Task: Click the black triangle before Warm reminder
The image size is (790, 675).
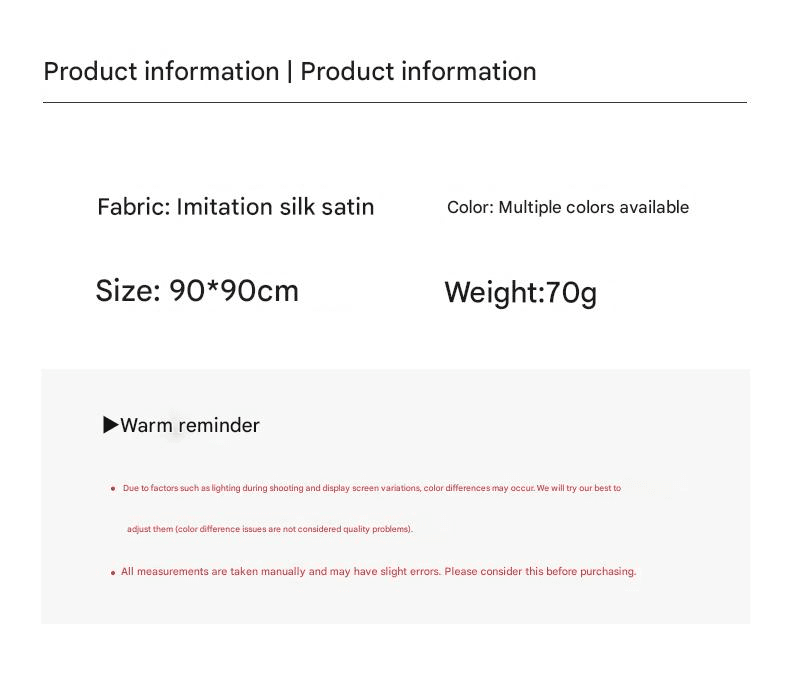Action: coord(110,425)
